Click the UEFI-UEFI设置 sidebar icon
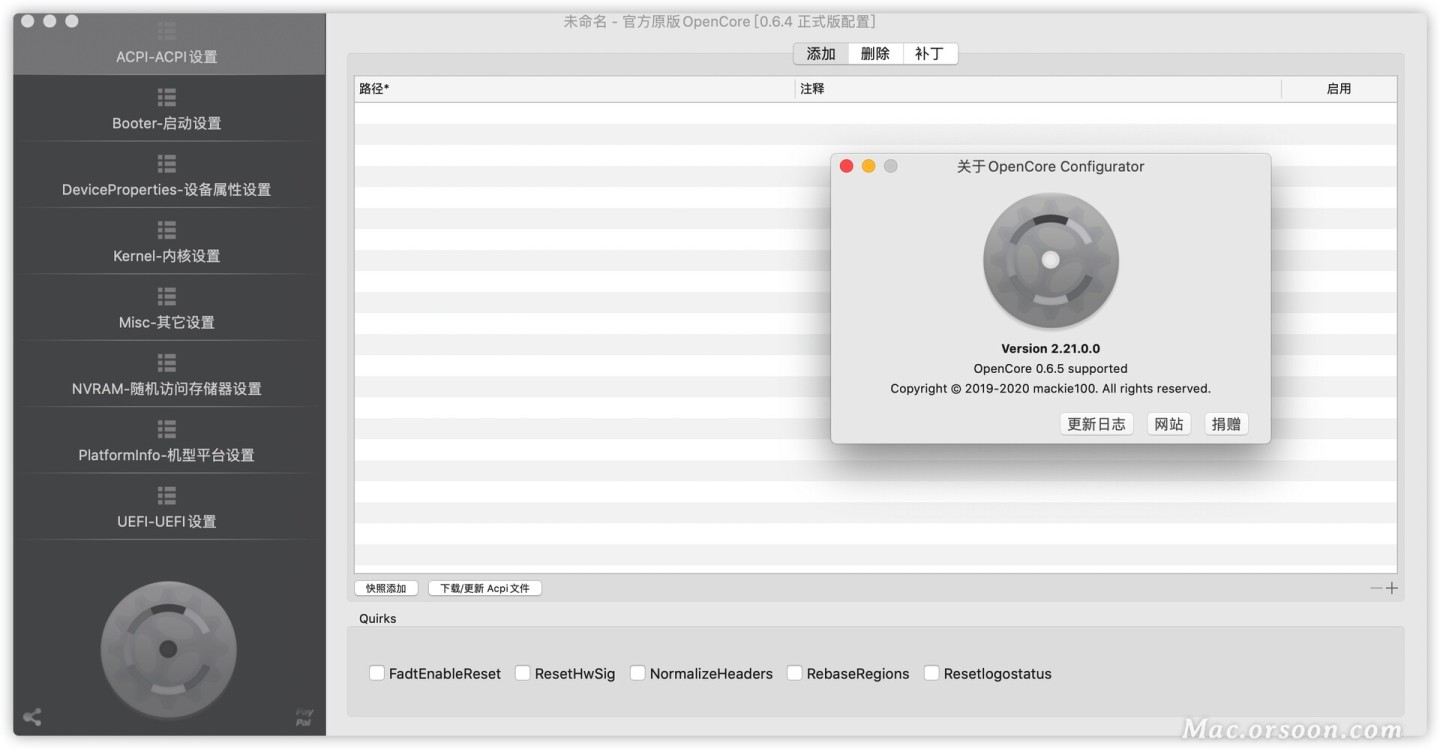This screenshot has height=749, width=1440. (166, 495)
